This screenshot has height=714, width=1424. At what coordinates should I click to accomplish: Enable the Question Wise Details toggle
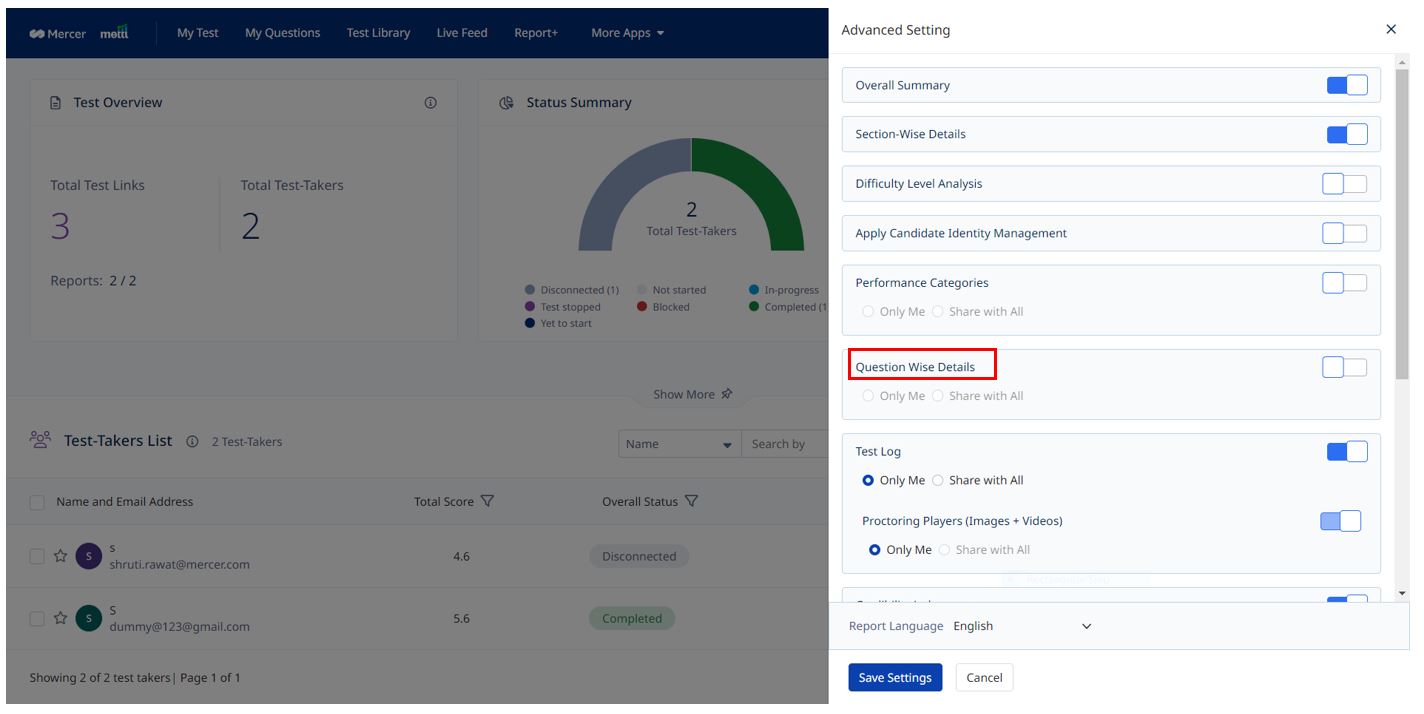[x=1344, y=367]
